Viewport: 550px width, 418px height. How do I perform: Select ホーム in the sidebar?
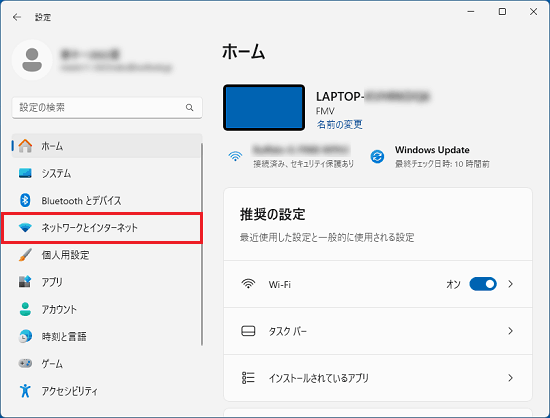[107, 146]
